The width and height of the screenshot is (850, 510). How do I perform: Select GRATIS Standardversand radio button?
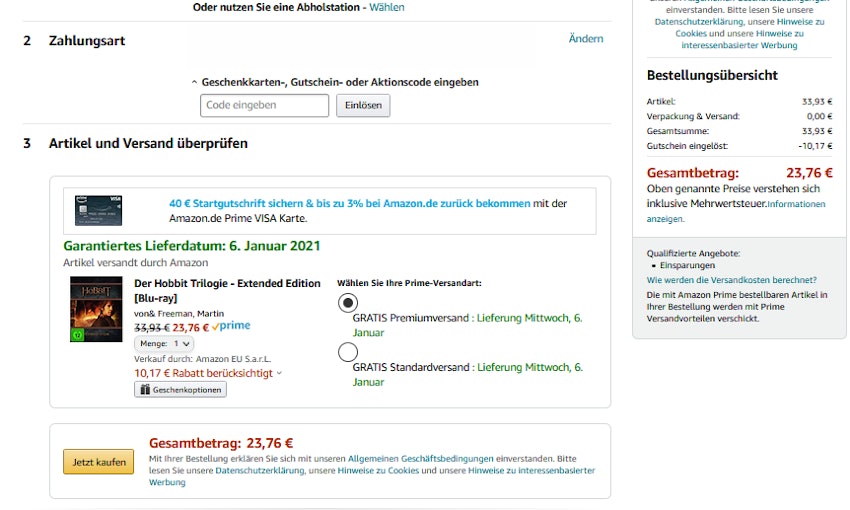347,352
